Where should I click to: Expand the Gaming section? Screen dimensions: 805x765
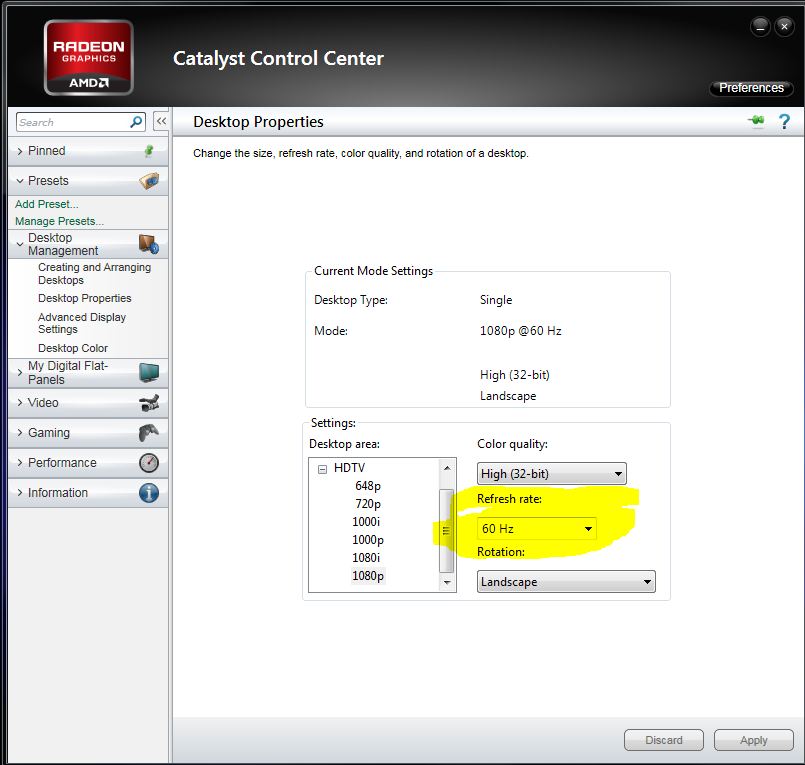coord(20,433)
